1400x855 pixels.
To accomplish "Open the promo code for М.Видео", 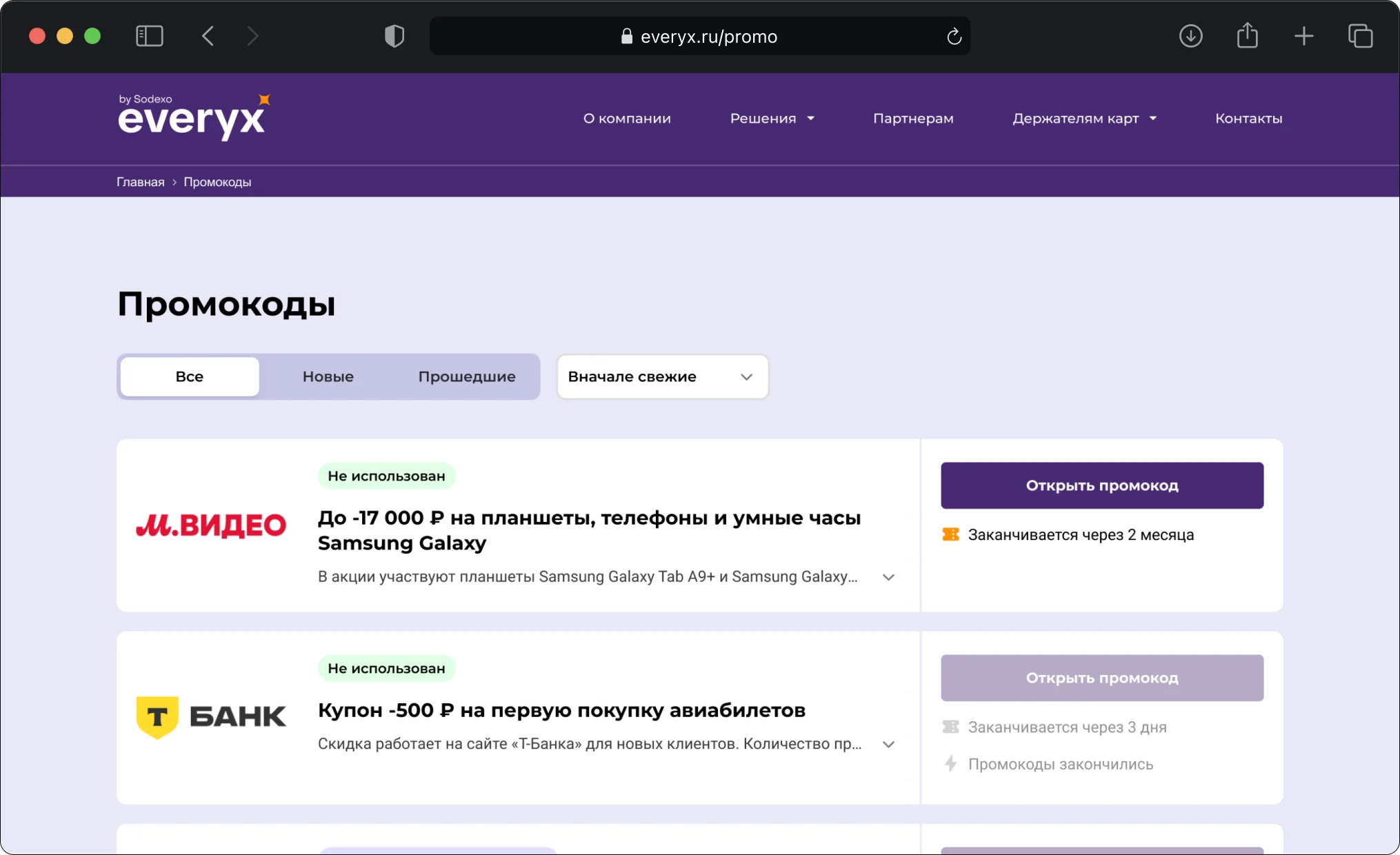I will 1101,485.
